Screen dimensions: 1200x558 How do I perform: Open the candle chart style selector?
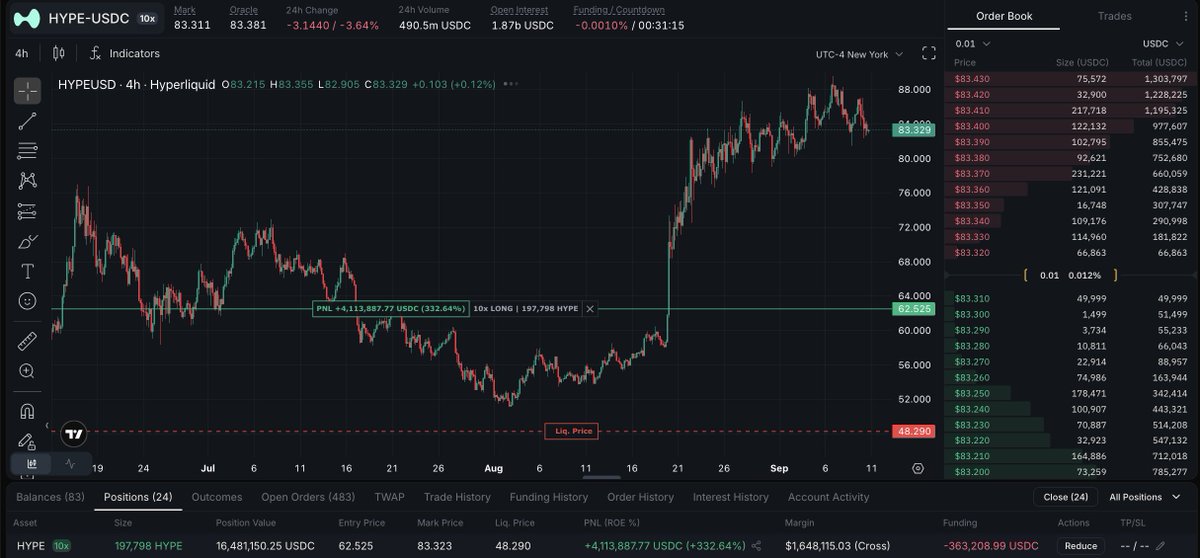tap(57, 53)
